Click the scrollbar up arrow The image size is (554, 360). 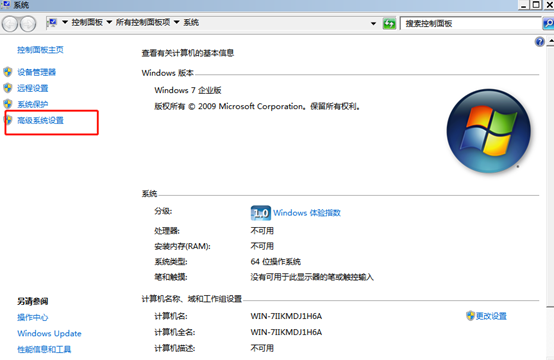[x=551, y=42]
